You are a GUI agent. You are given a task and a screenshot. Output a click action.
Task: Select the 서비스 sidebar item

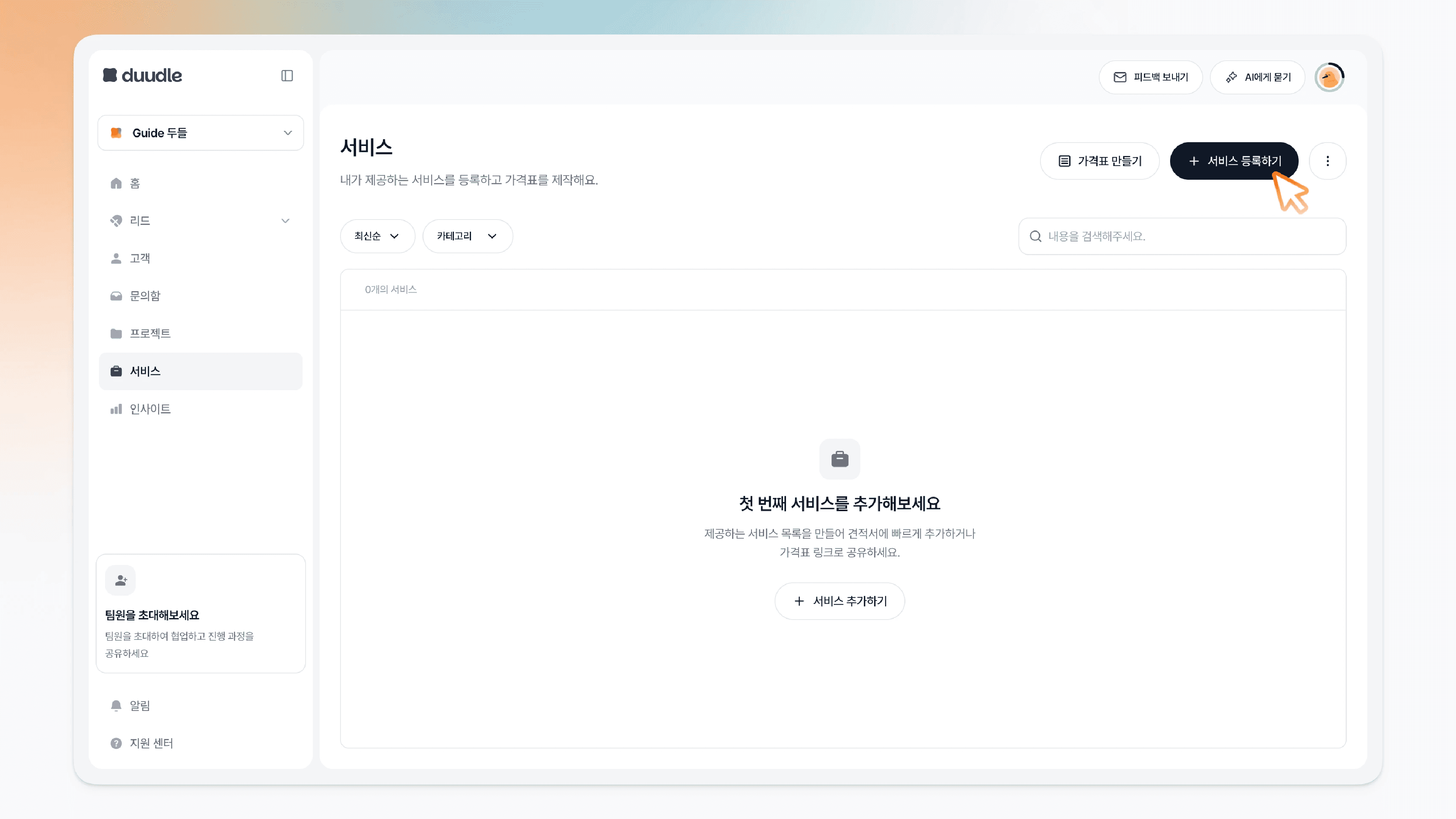201,371
